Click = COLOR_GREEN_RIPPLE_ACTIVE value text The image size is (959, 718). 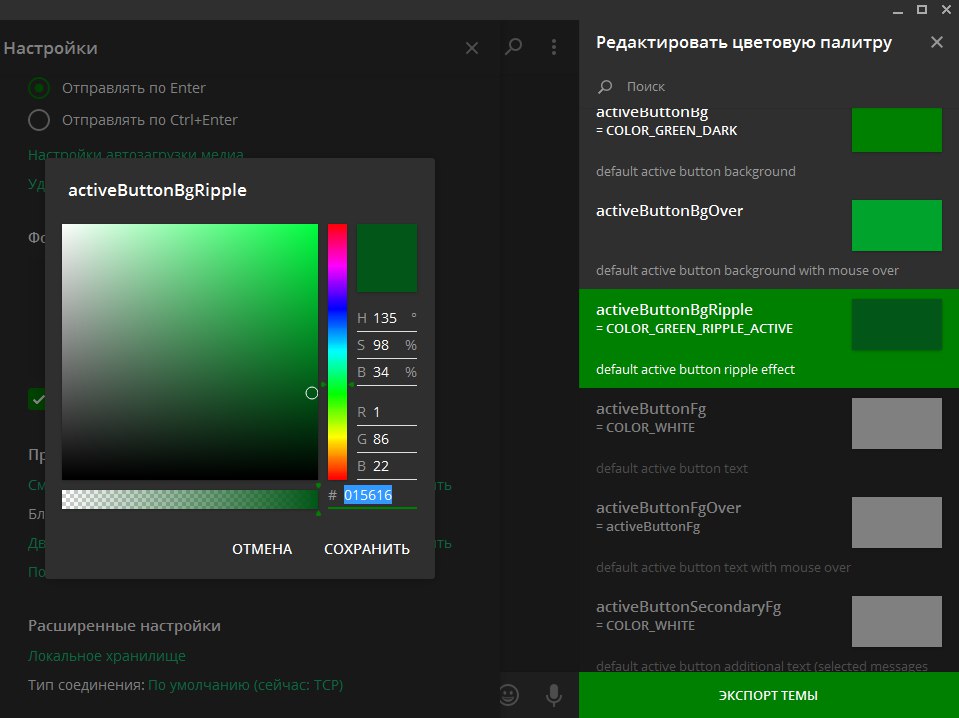point(694,329)
